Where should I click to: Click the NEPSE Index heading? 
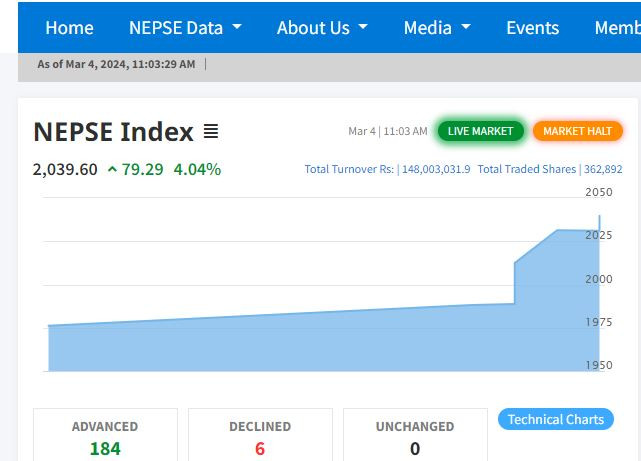(113, 132)
